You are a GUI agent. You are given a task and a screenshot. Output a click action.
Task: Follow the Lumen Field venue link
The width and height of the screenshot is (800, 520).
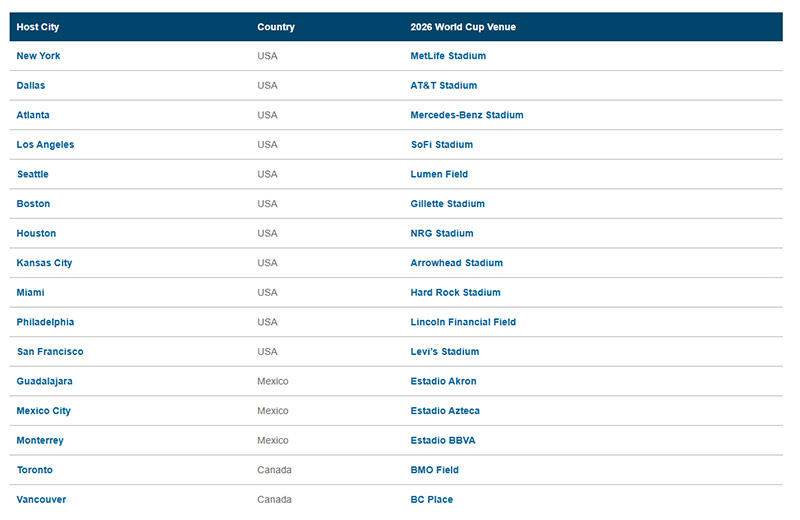point(439,174)
